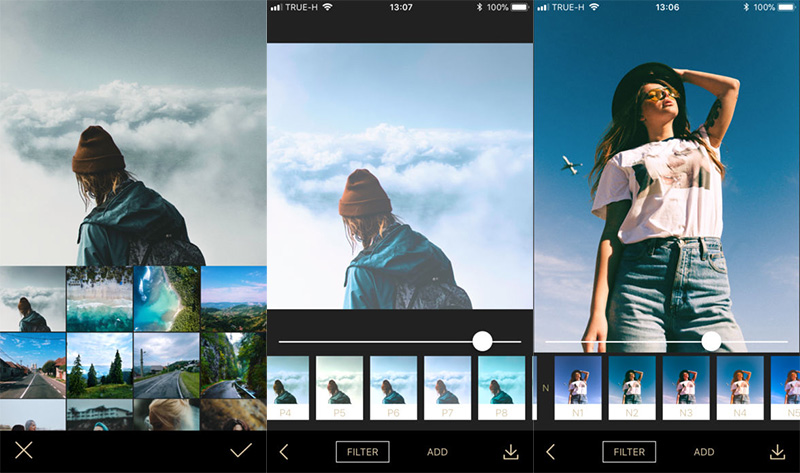Apply the N1 filter preset
This screenshot has width=800, height=473.
pyautogui.click(x=578, y=387)
